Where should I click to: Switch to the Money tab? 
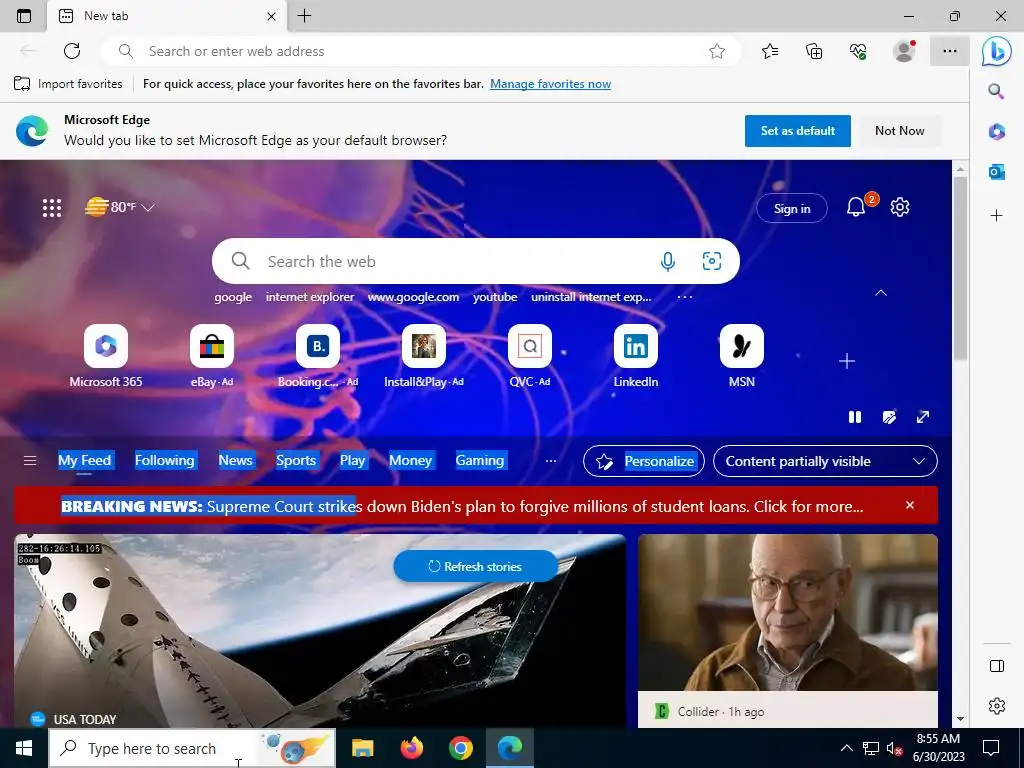pos(410,460)
